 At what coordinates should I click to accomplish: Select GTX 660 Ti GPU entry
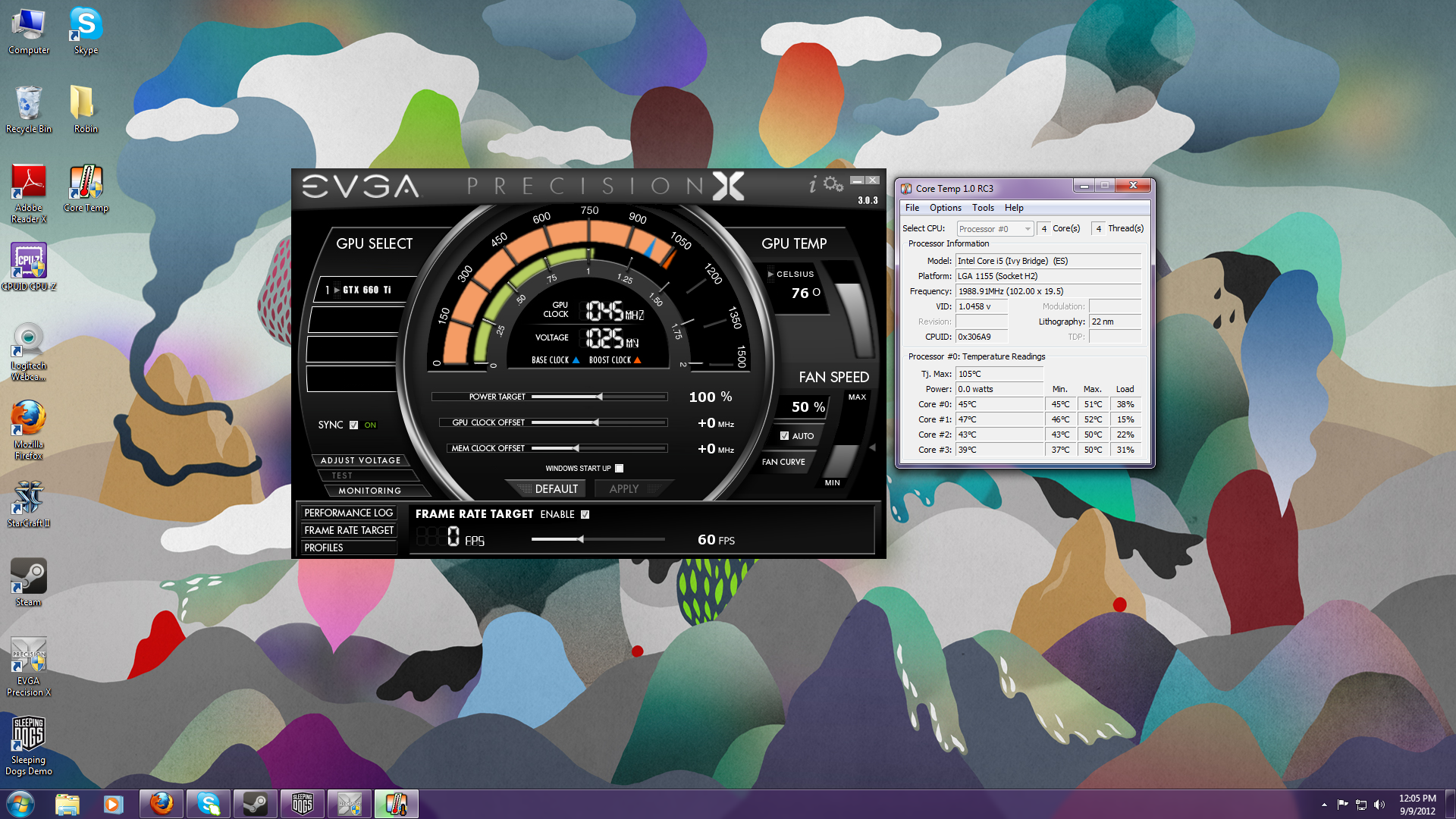point(362,290)
